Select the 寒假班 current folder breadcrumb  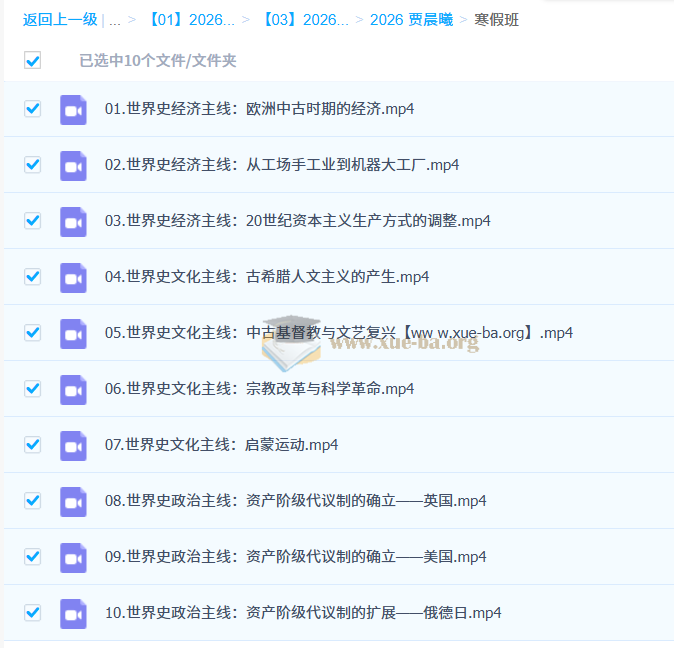coord(496,20)
